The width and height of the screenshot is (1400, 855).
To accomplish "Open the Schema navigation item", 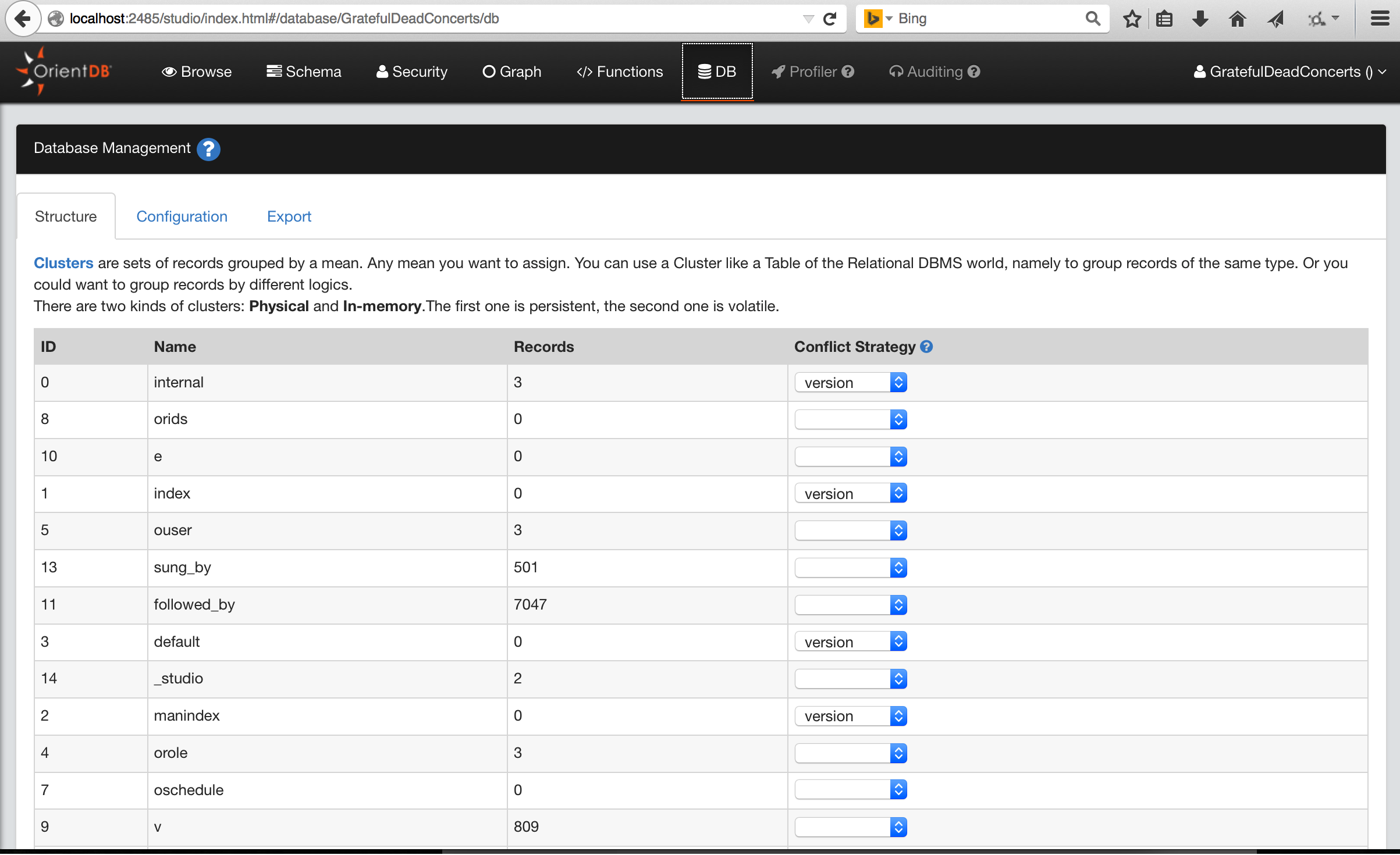I will pyautogui.click(x=304, y=72).
